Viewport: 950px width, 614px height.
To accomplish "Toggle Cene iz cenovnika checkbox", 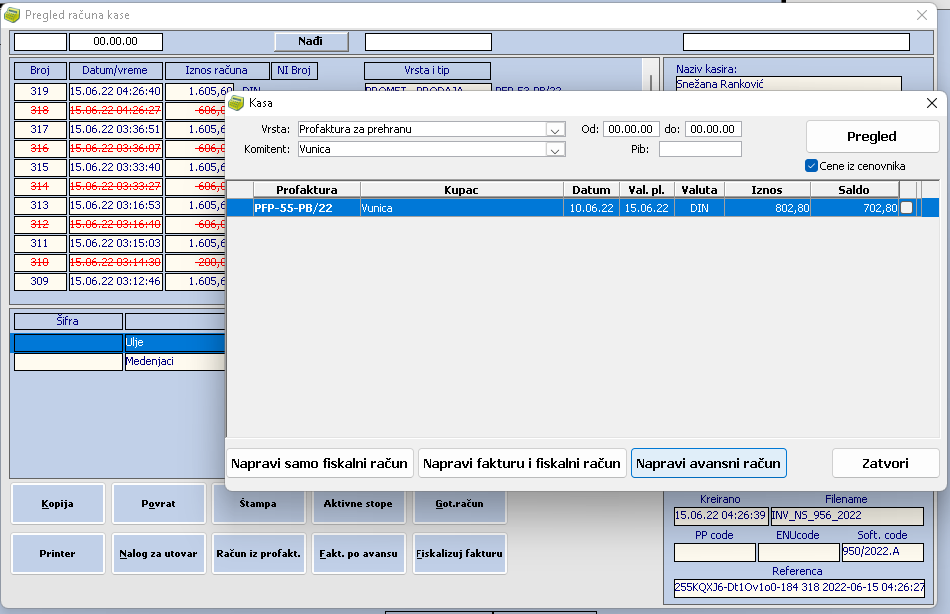I will coord(811,165).
